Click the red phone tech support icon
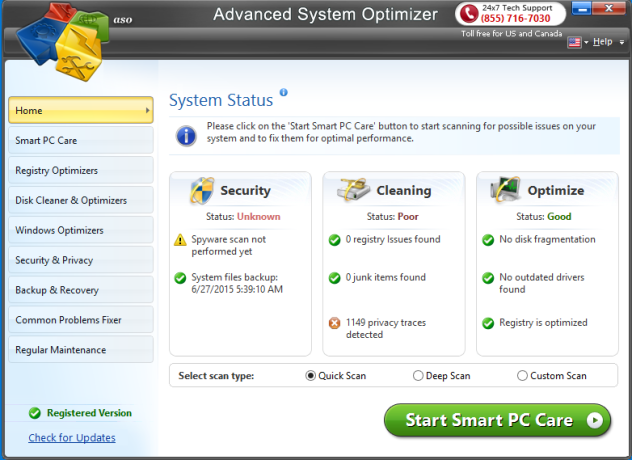The image size is (632, 460). (469, 14)
